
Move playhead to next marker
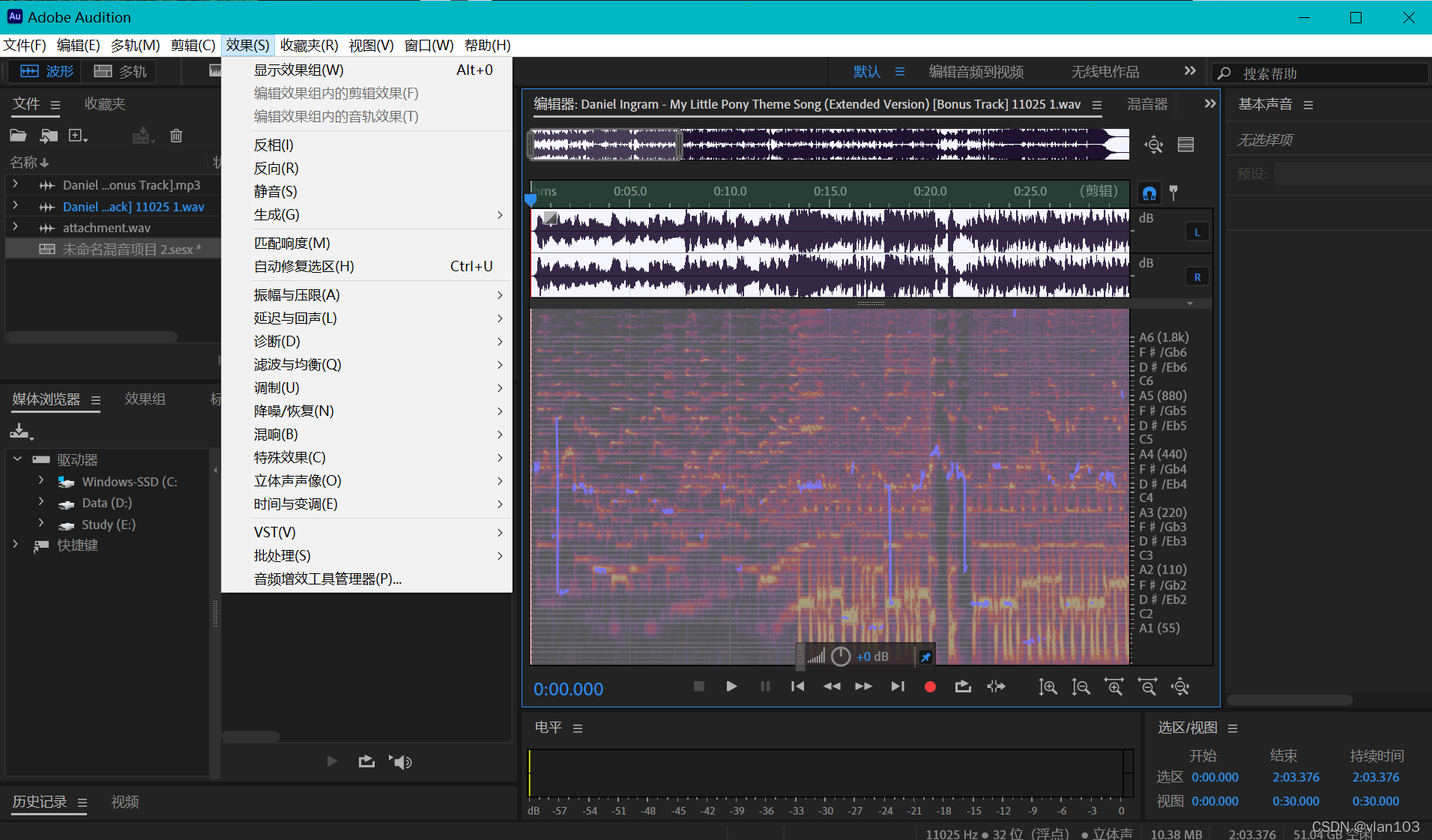click(x=897, y=686)
